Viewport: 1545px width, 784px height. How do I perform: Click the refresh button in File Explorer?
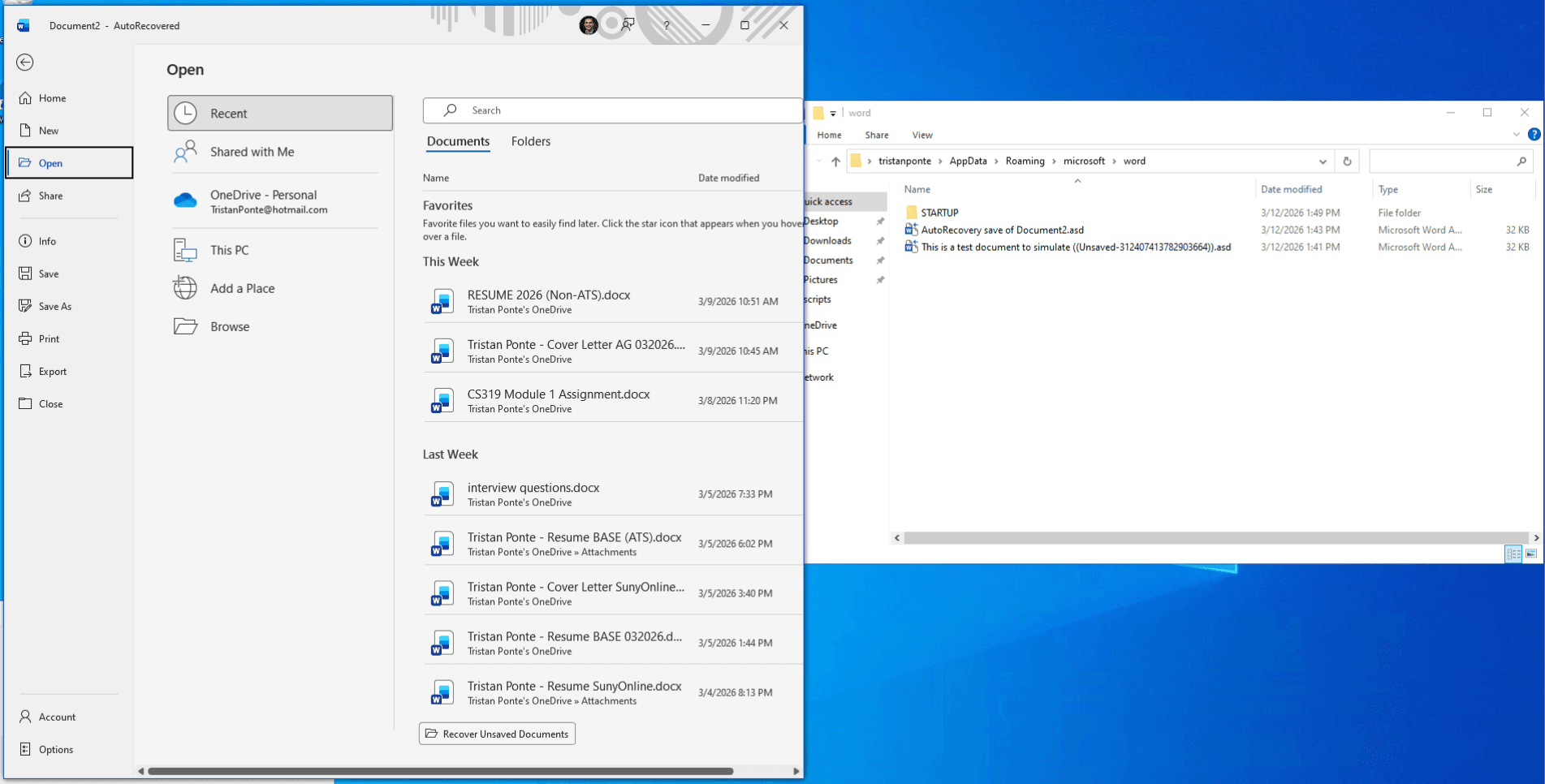[x=1347, y=162]
